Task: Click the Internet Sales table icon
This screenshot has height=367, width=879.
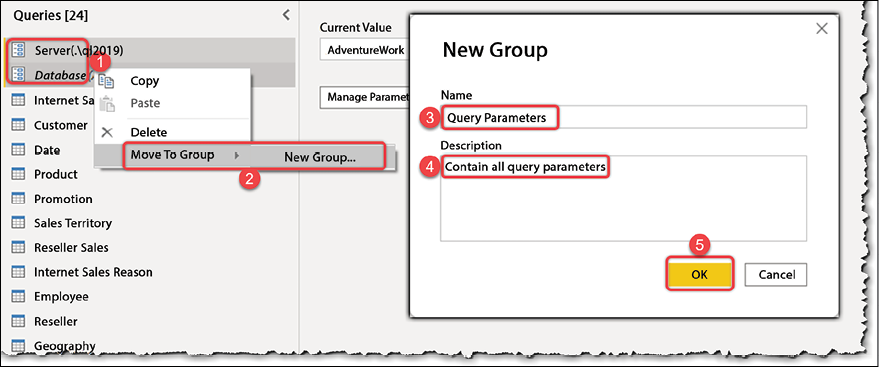Action: coord(18,100)
